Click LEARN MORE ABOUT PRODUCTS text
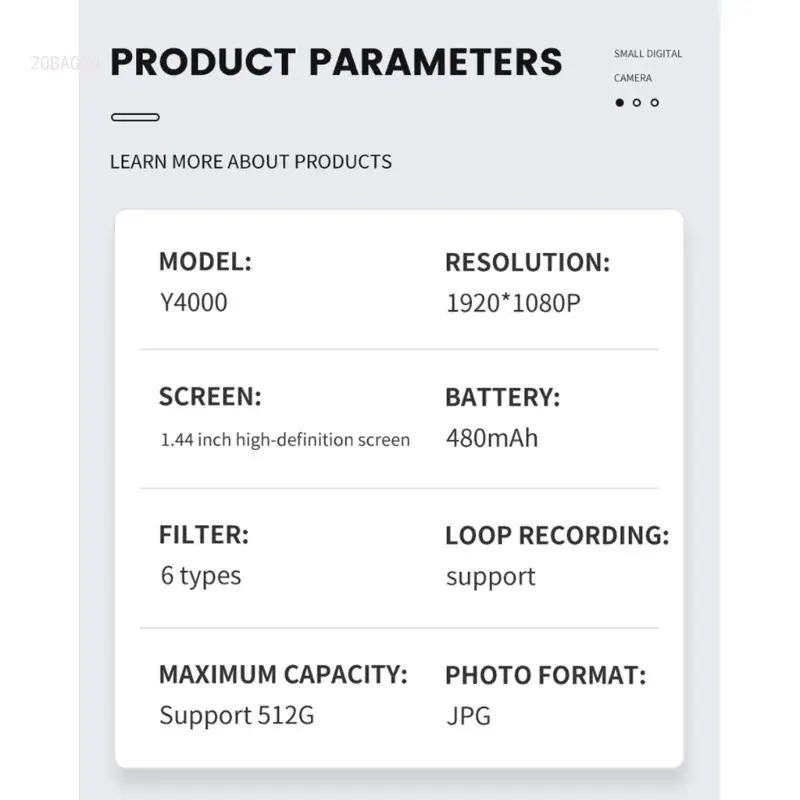800x800 pixels. coord(251,162)
